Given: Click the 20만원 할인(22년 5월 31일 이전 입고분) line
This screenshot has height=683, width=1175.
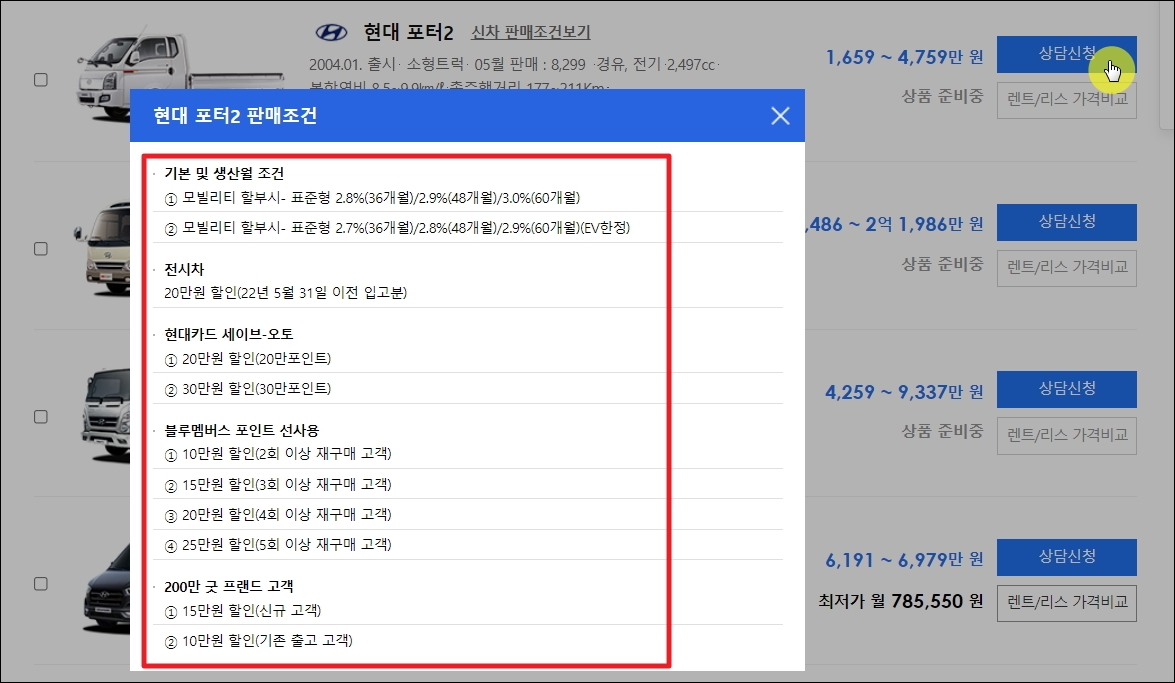Looking at the screenshot, I should 286,293.
